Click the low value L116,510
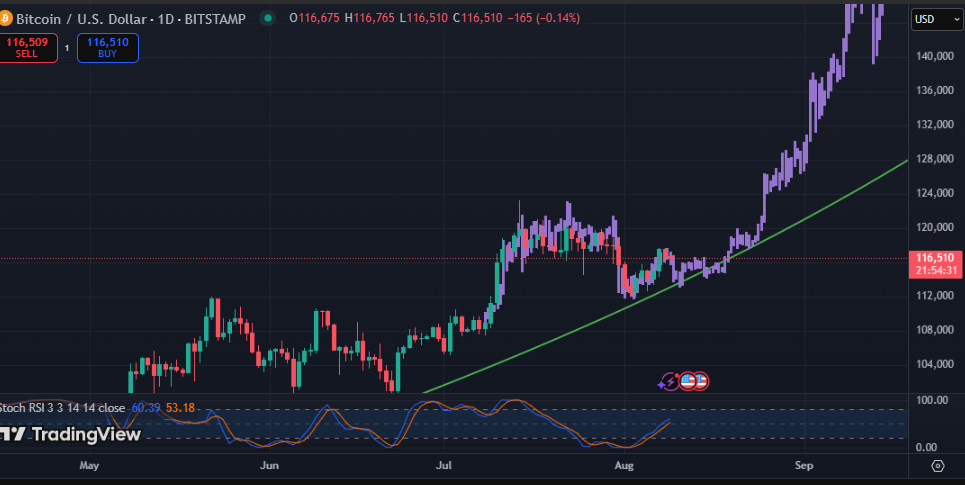 click(x=423, y=18)
